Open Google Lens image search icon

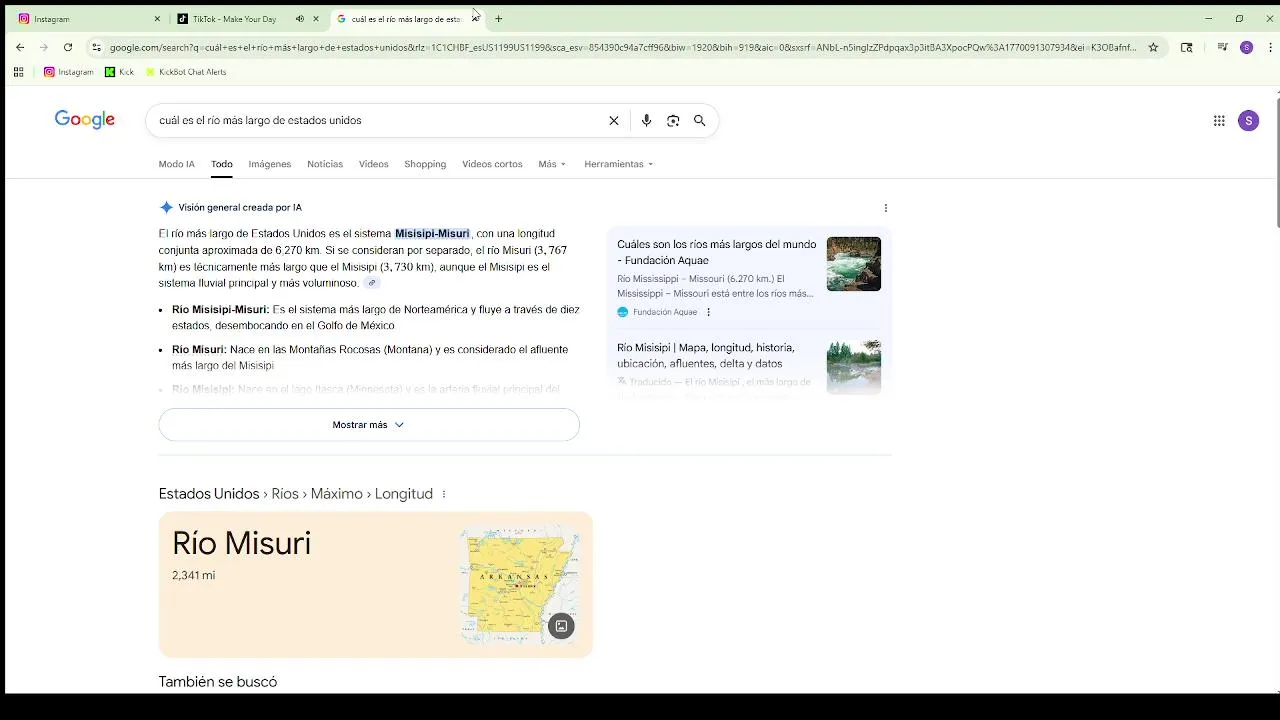coord(673,120)
